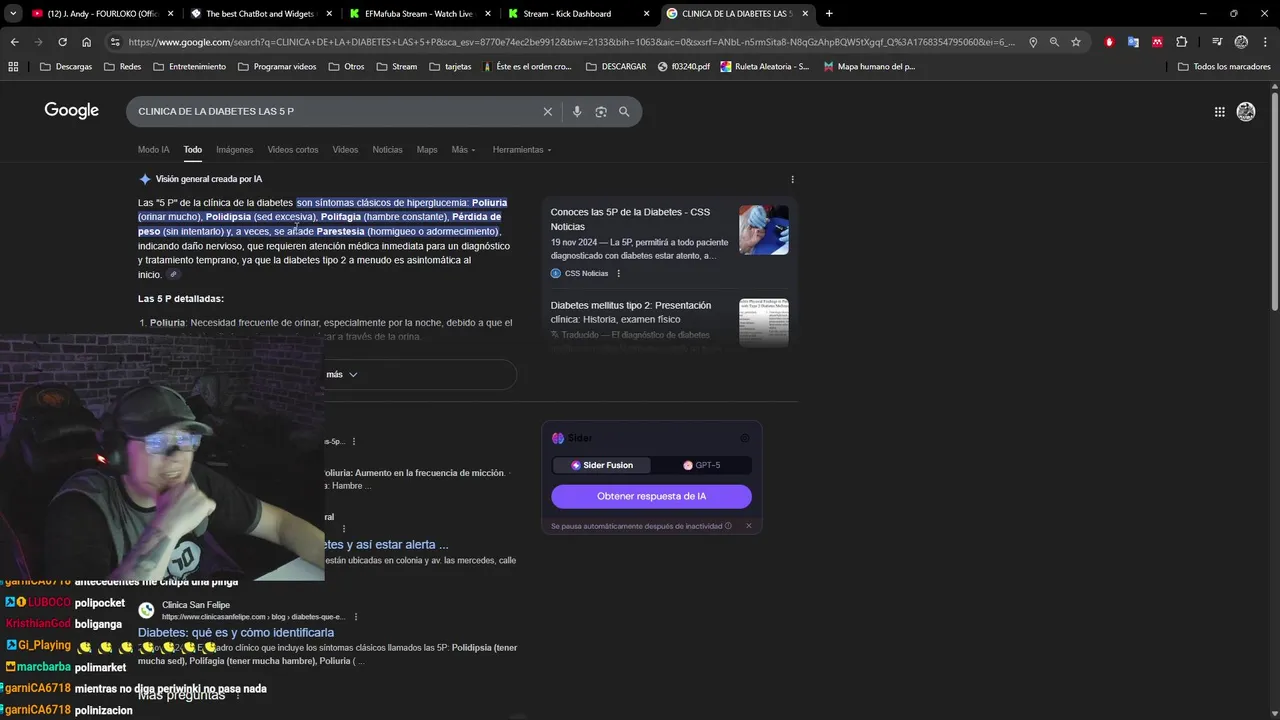1280x720 pixels.
Task: Open Todos los marcadores folder
Action: tap(1224, 66)
